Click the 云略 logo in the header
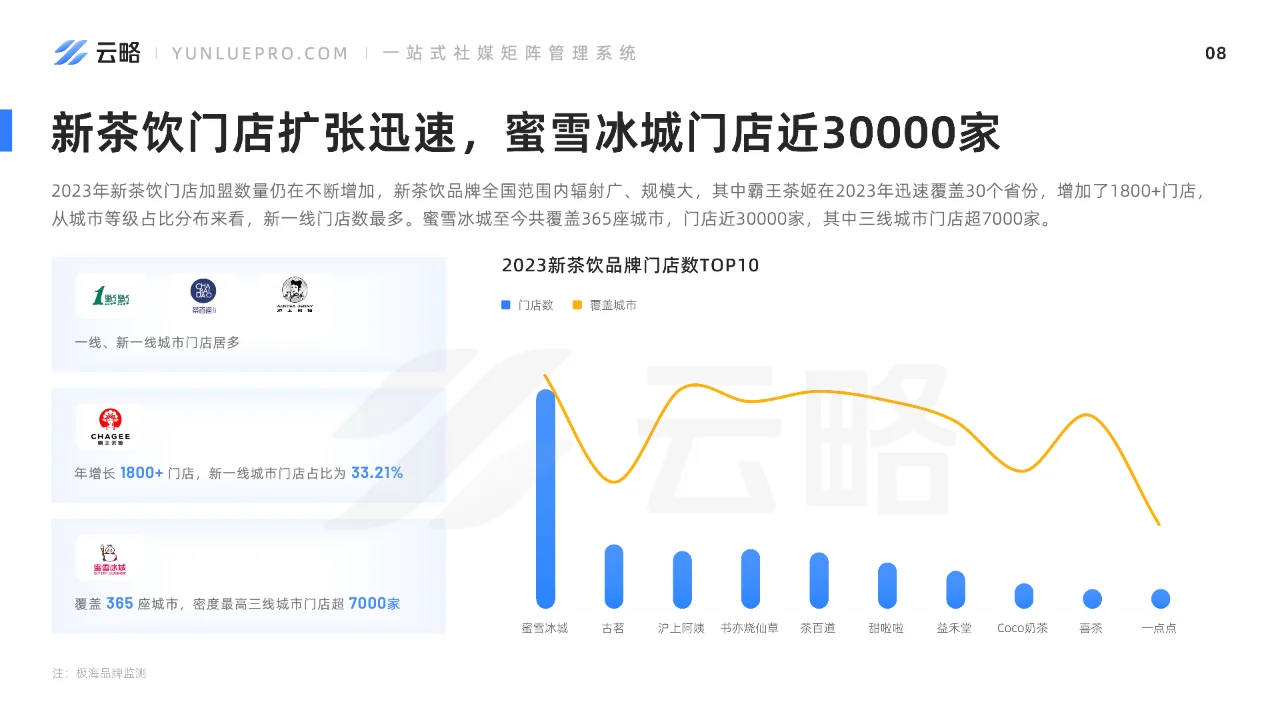The height and width of the screenshot is (720, 1280). tap(97, 53)
